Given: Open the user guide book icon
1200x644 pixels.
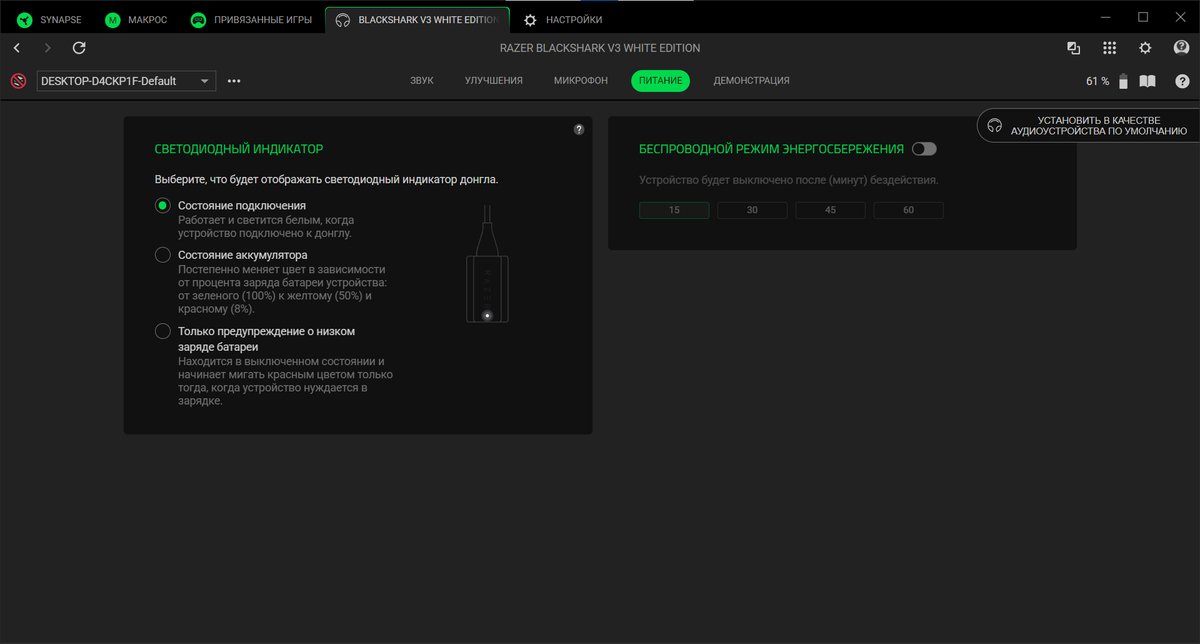Looking at the screenshot, I should (1148, 81).
